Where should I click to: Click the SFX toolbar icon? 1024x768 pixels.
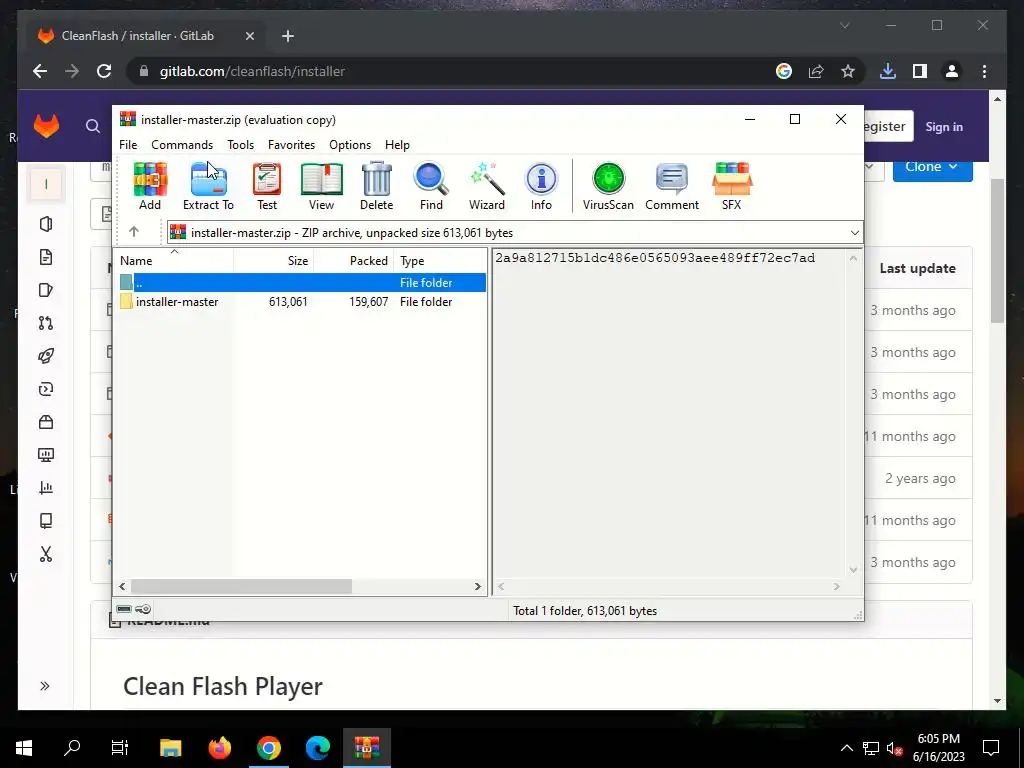731,186
